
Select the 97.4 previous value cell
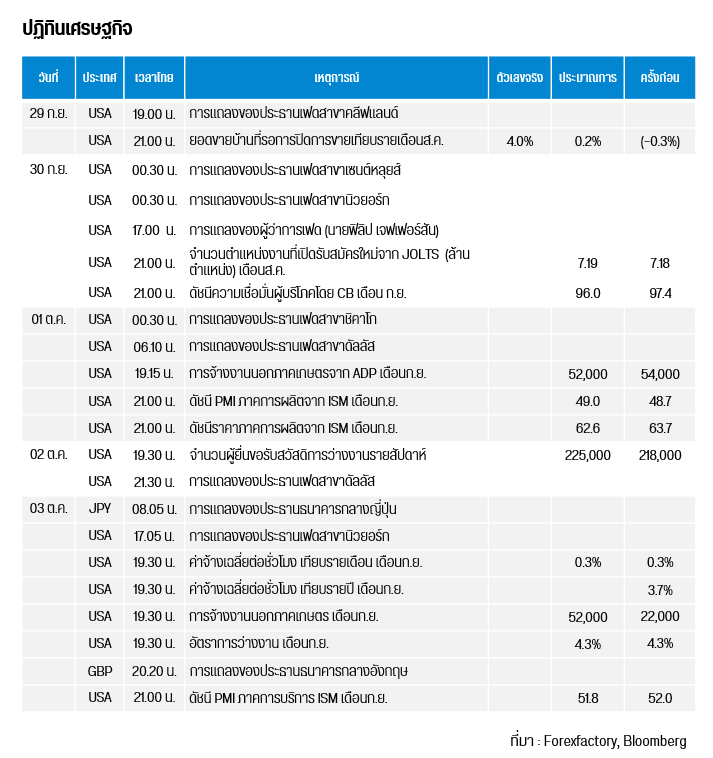click(659, 293)
